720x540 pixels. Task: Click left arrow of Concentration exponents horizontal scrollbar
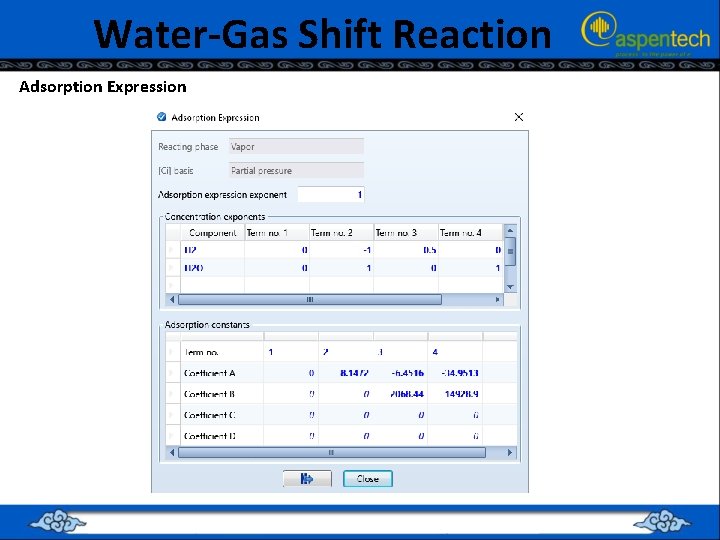[x=172, y=299]
